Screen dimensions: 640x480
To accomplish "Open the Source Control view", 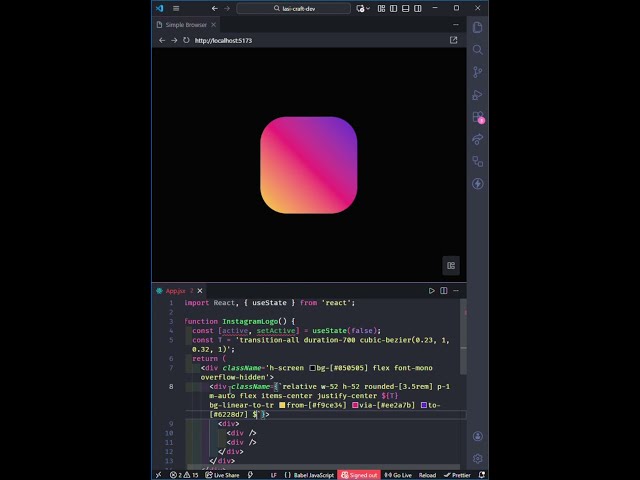I will (x=477, y=72).
